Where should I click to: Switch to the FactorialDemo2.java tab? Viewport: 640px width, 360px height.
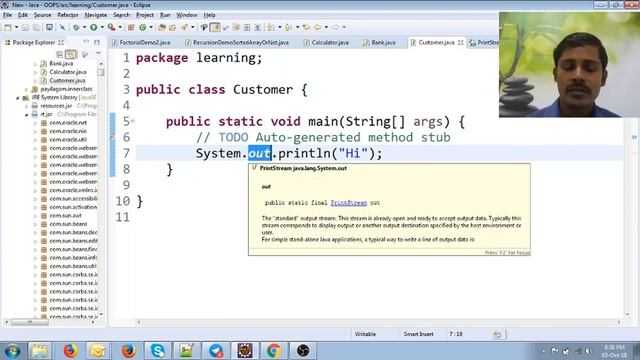tap(141, 42)
